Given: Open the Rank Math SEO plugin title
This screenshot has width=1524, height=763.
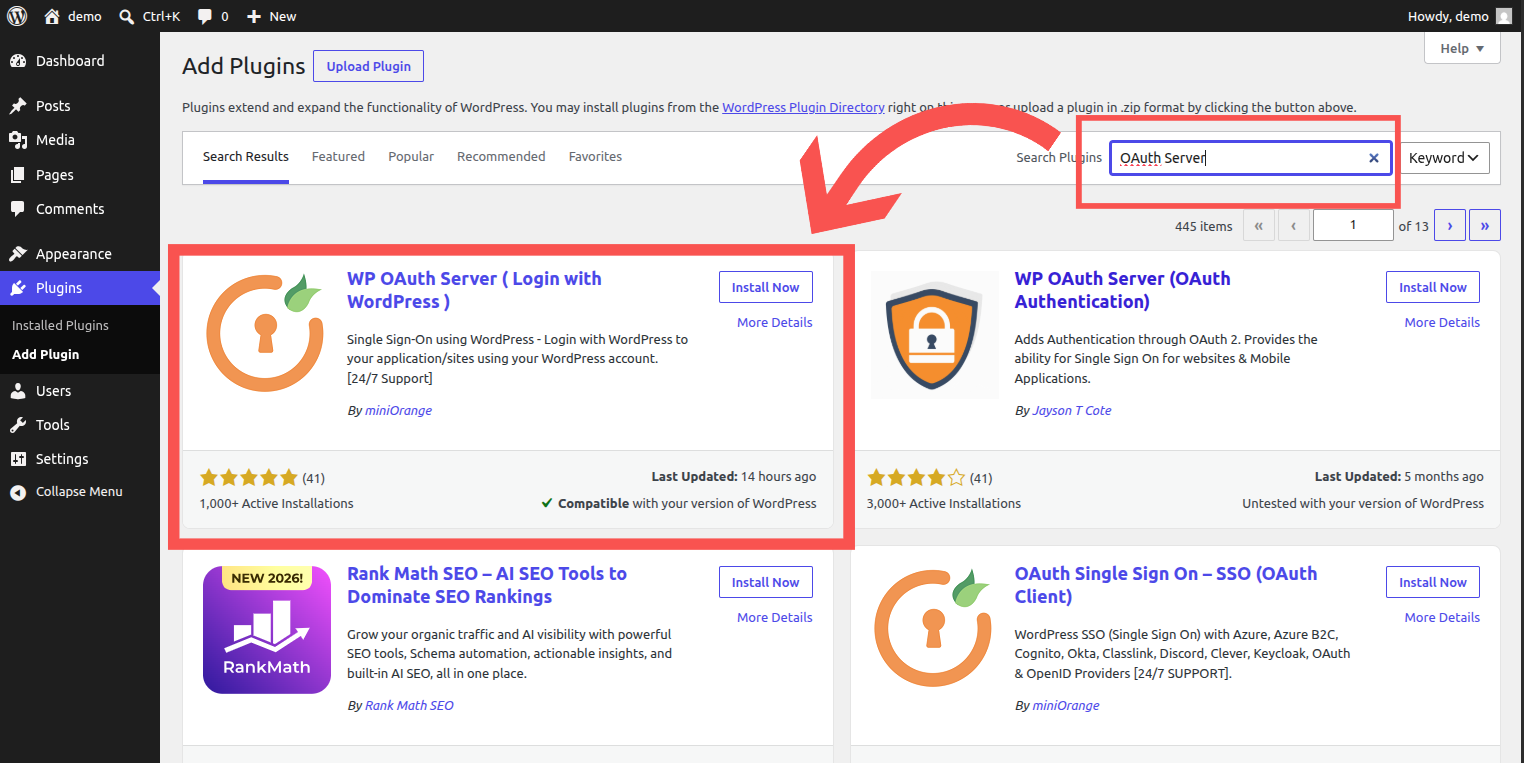Looking at the screenshot, I should click(x=487, y=585).
